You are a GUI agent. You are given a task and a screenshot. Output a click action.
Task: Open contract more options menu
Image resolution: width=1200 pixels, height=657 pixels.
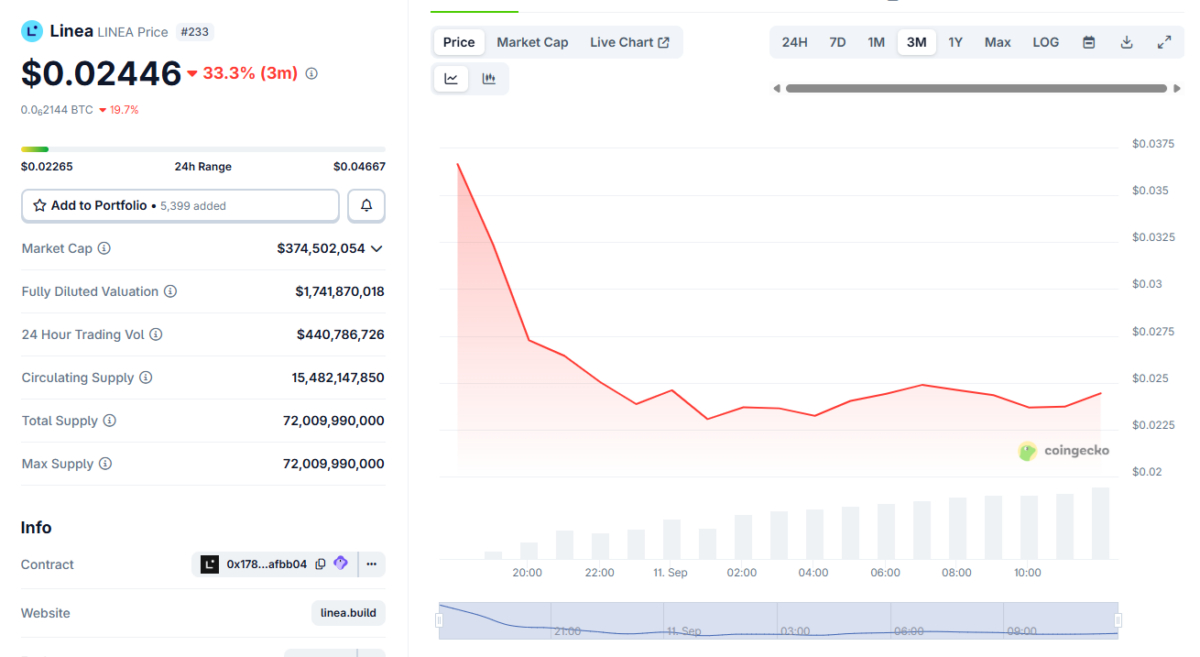pyautogui.click(x=371, y=564)
